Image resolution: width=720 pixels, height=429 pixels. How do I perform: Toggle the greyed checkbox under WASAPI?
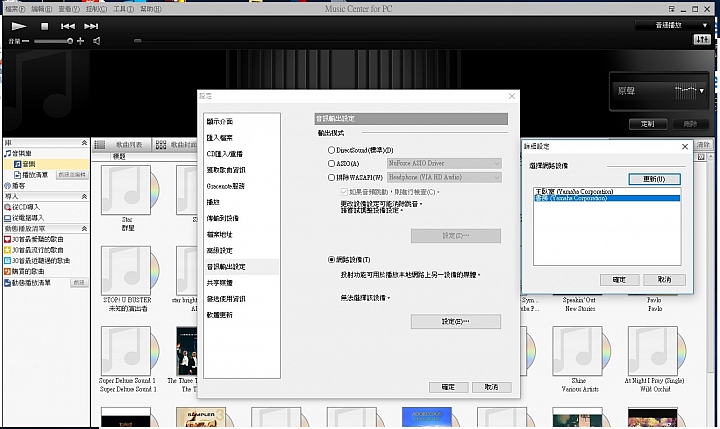coord(344,192)
